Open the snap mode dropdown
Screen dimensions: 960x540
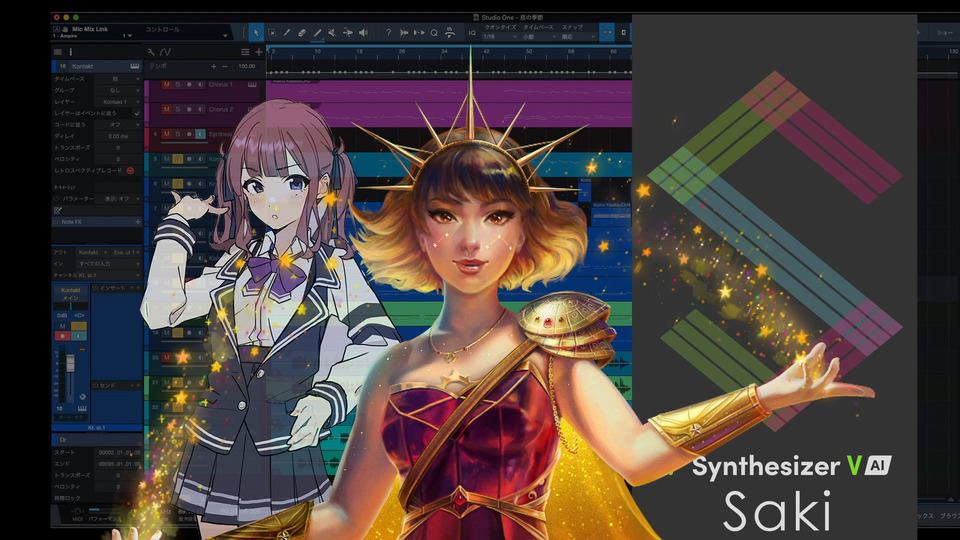tap(579, 37)
